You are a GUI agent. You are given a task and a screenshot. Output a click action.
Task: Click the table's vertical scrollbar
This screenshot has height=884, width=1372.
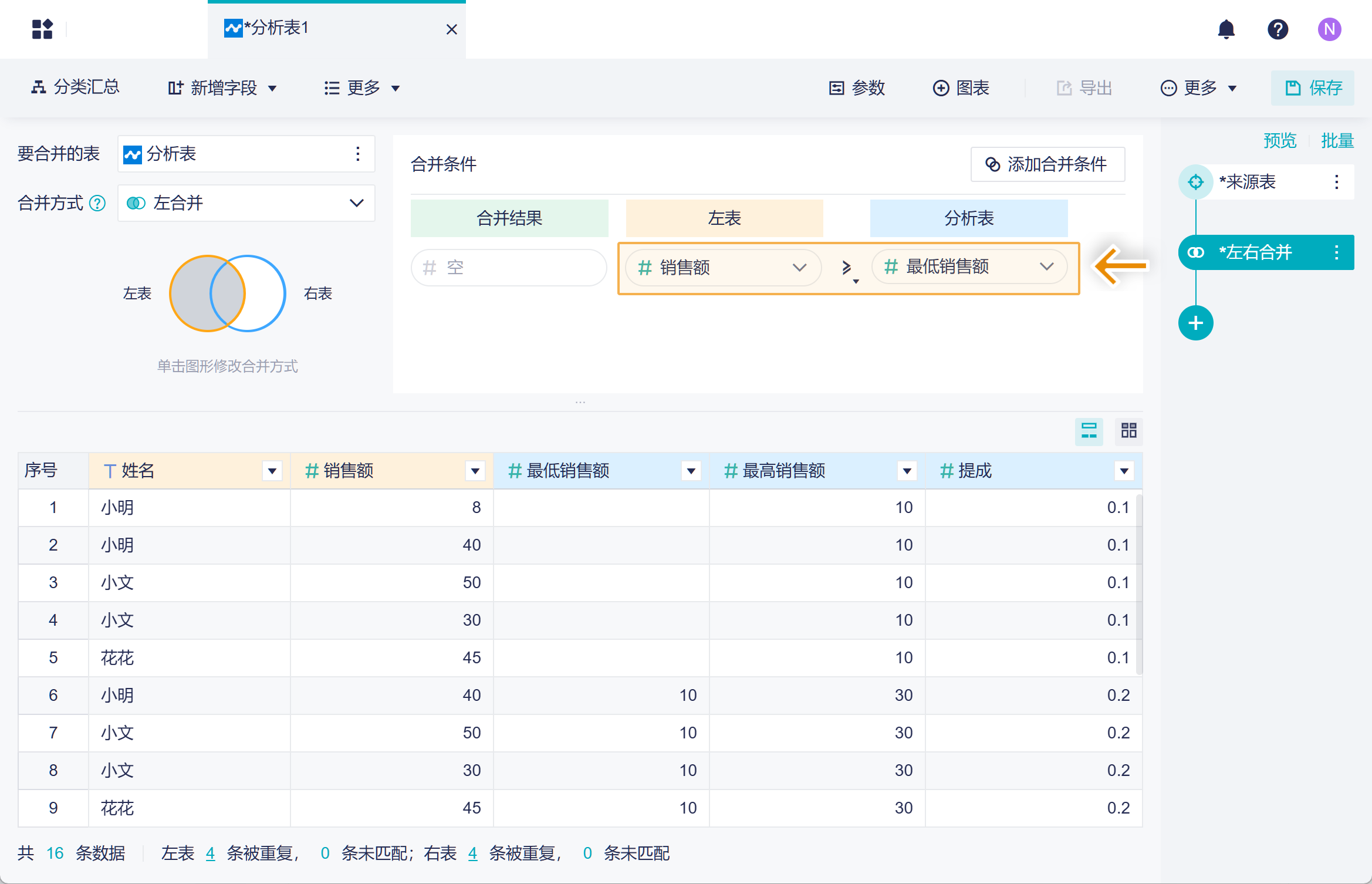[x=1138, y=584]
